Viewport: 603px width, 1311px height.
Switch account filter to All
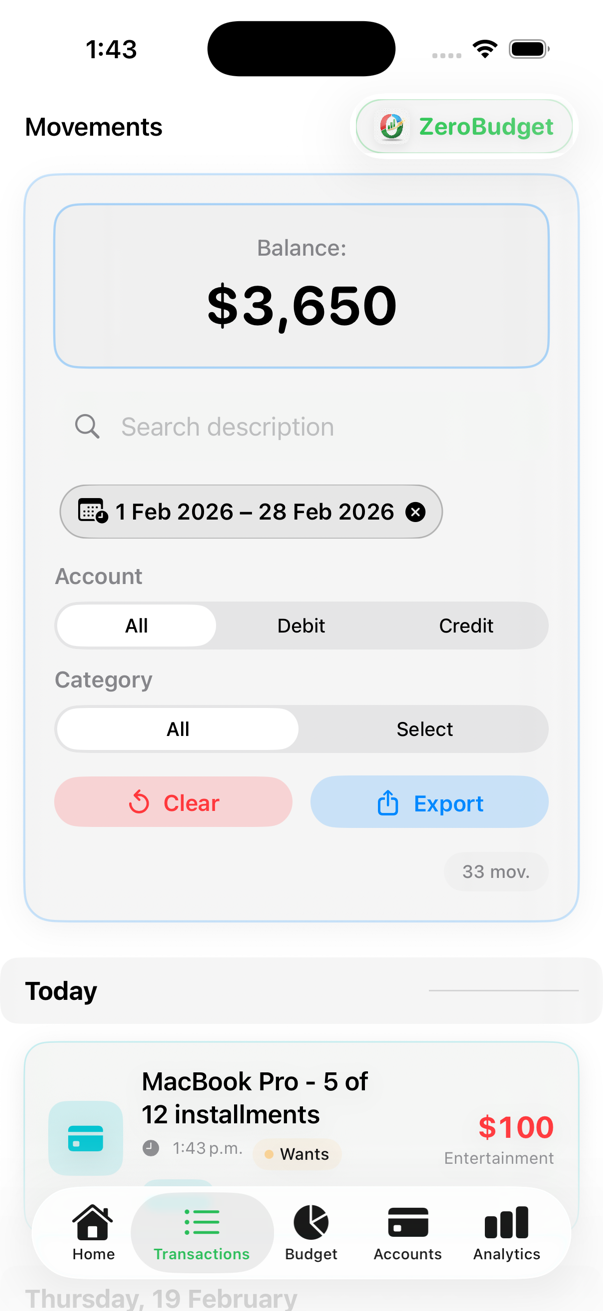136,626
